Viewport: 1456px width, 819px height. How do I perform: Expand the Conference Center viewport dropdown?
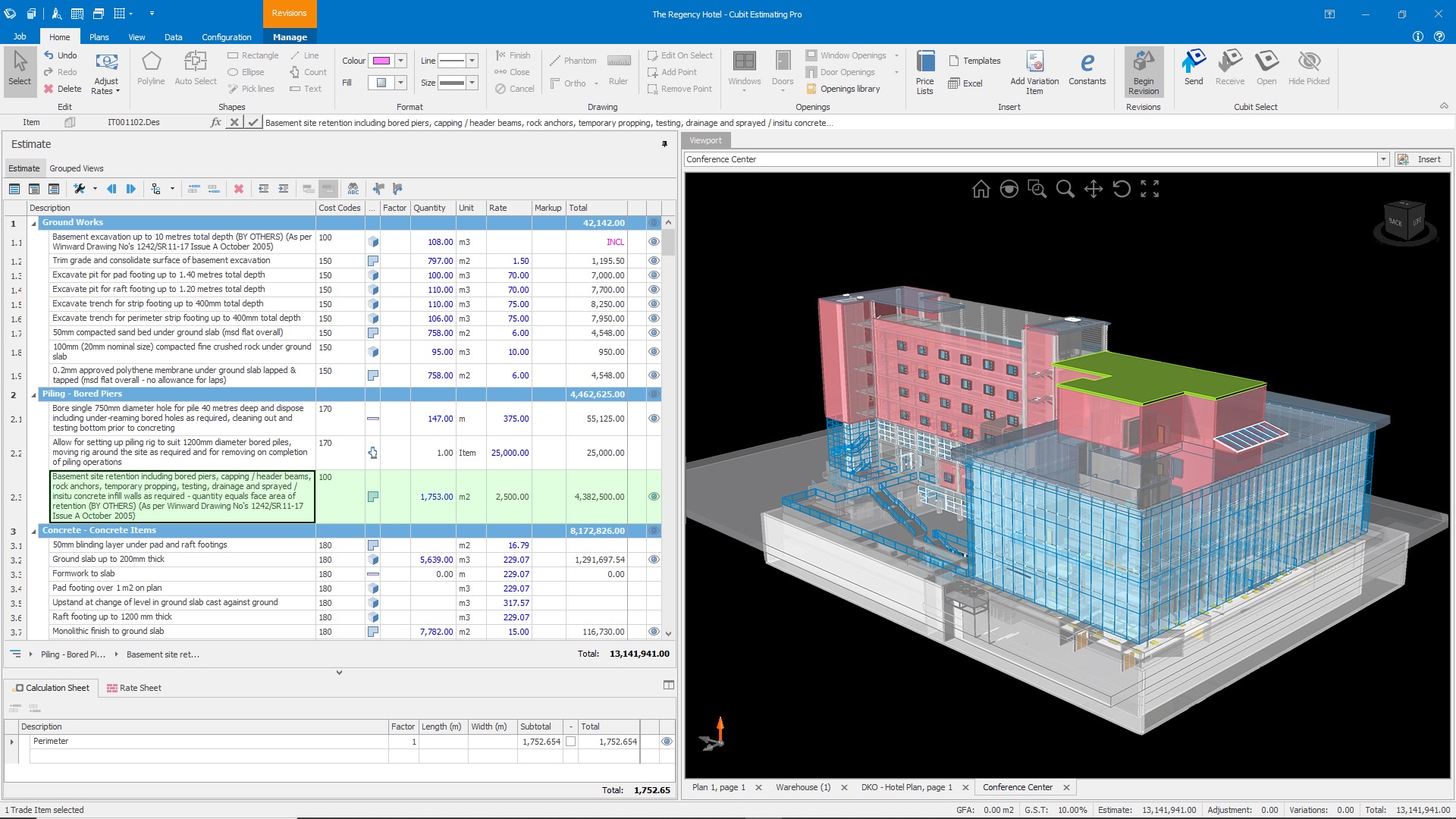(1383, 159)
